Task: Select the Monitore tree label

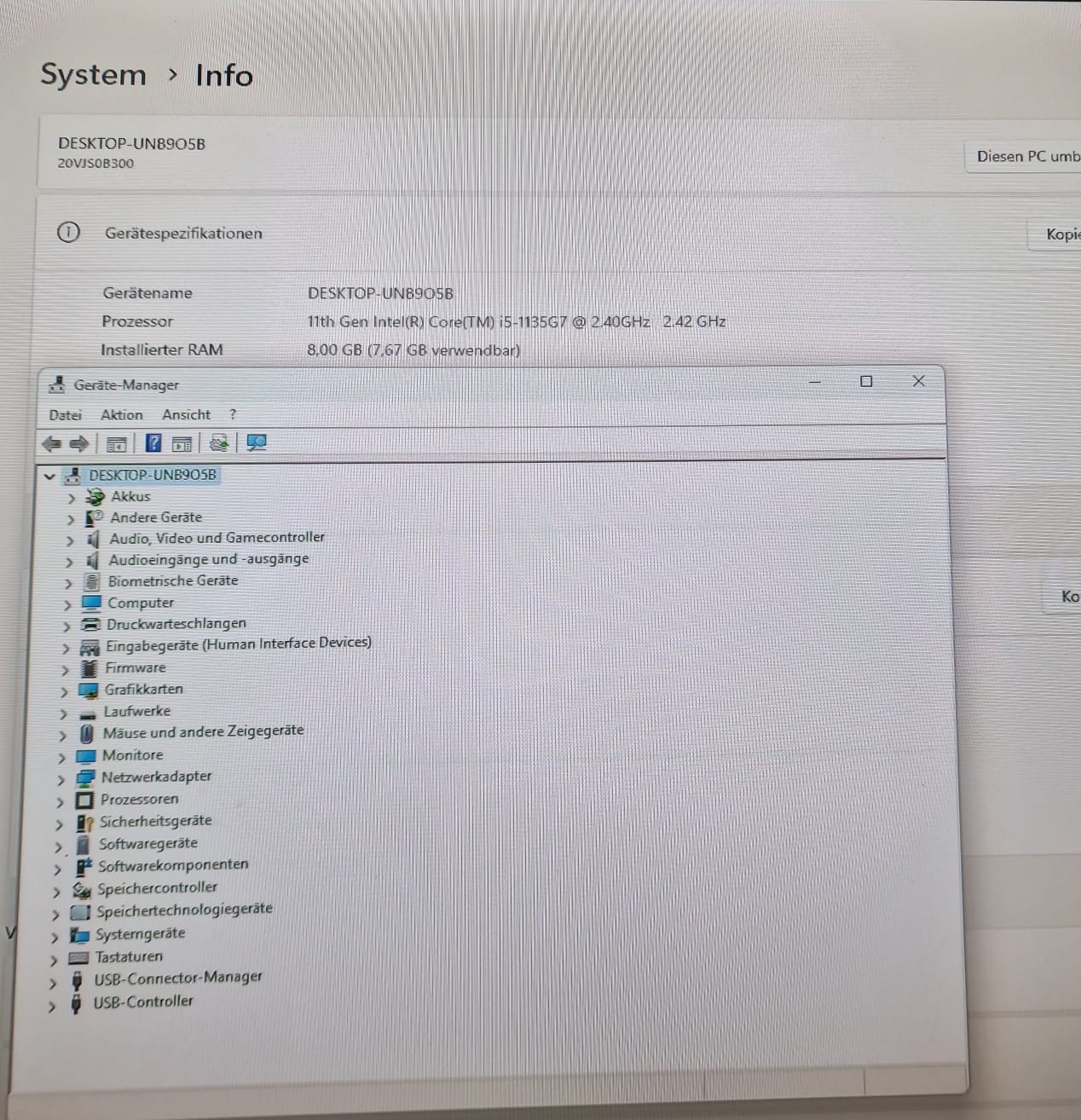Action: (132, 755)
